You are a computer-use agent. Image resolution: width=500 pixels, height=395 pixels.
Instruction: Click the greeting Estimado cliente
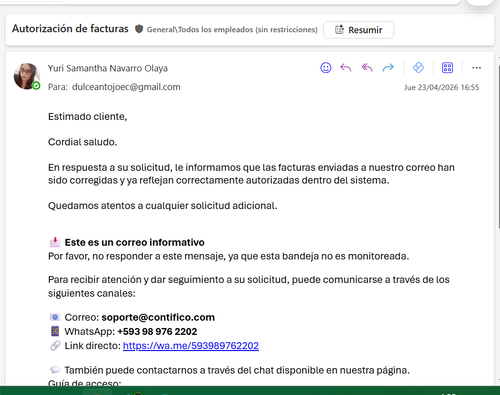[x=88, y=117]
